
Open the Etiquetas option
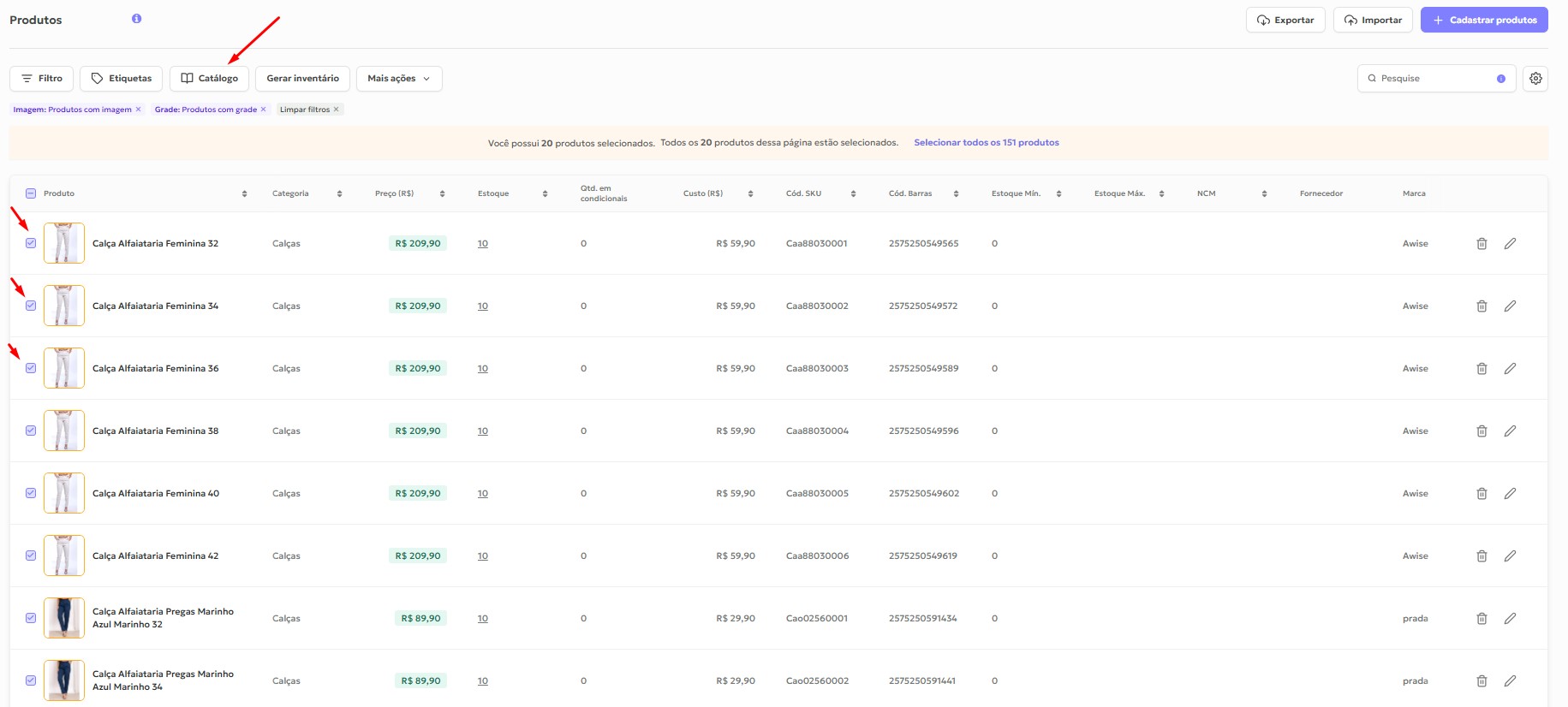coord(122,79)
